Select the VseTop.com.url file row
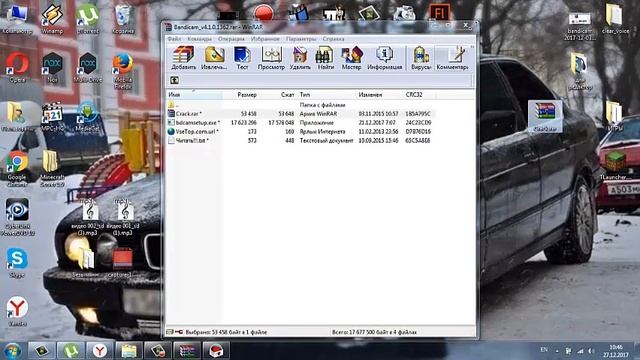Viewport: 640px width, 360px height. tap(301, 131)
